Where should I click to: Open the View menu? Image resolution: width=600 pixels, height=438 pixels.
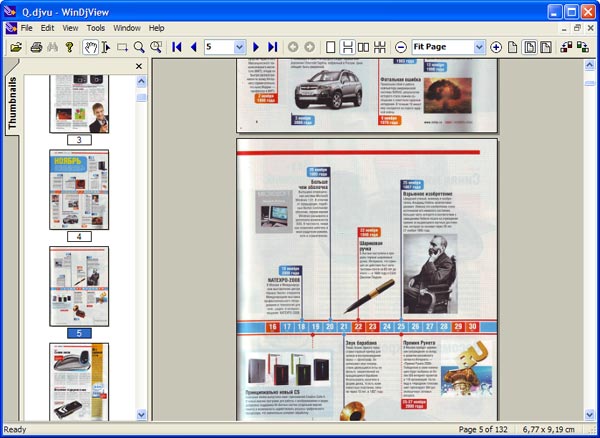(69, 28)
